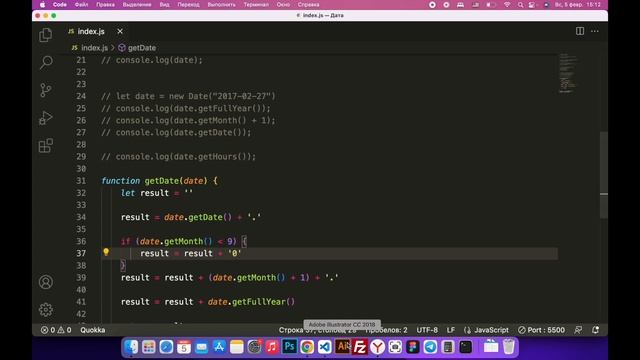Viewport: 640px width, 360px height.
Task: Open the Accounts menu in the activity bar
Action: point(46,282)
